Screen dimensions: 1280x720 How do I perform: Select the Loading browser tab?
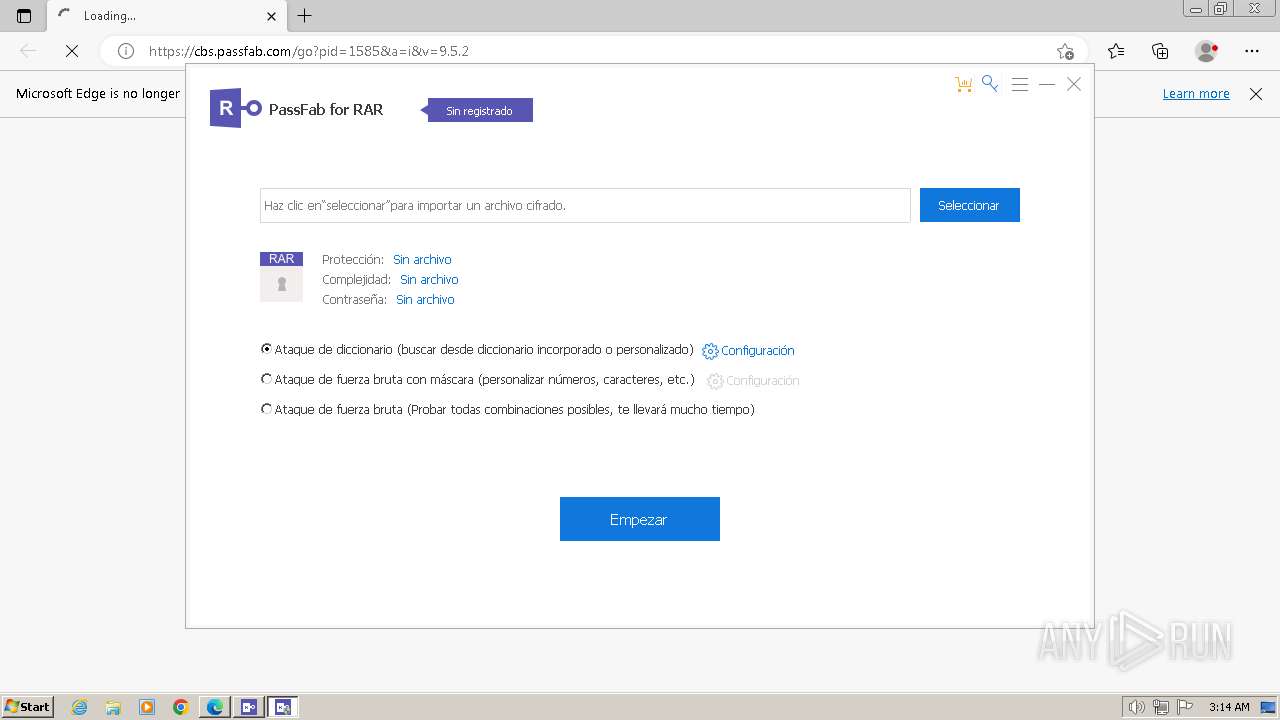[165, 16]
